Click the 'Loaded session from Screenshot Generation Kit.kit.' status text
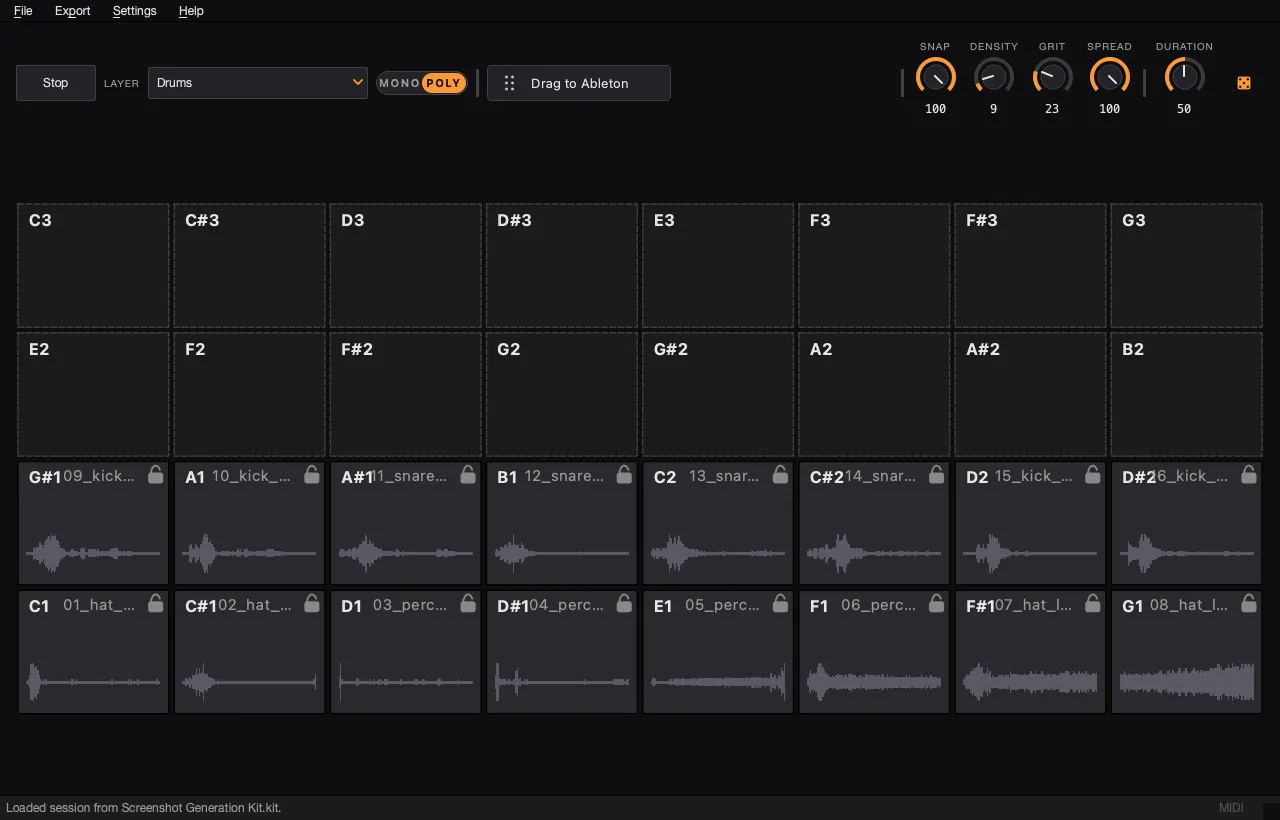Screen dimensions: 1280x820 pos(144,808)
